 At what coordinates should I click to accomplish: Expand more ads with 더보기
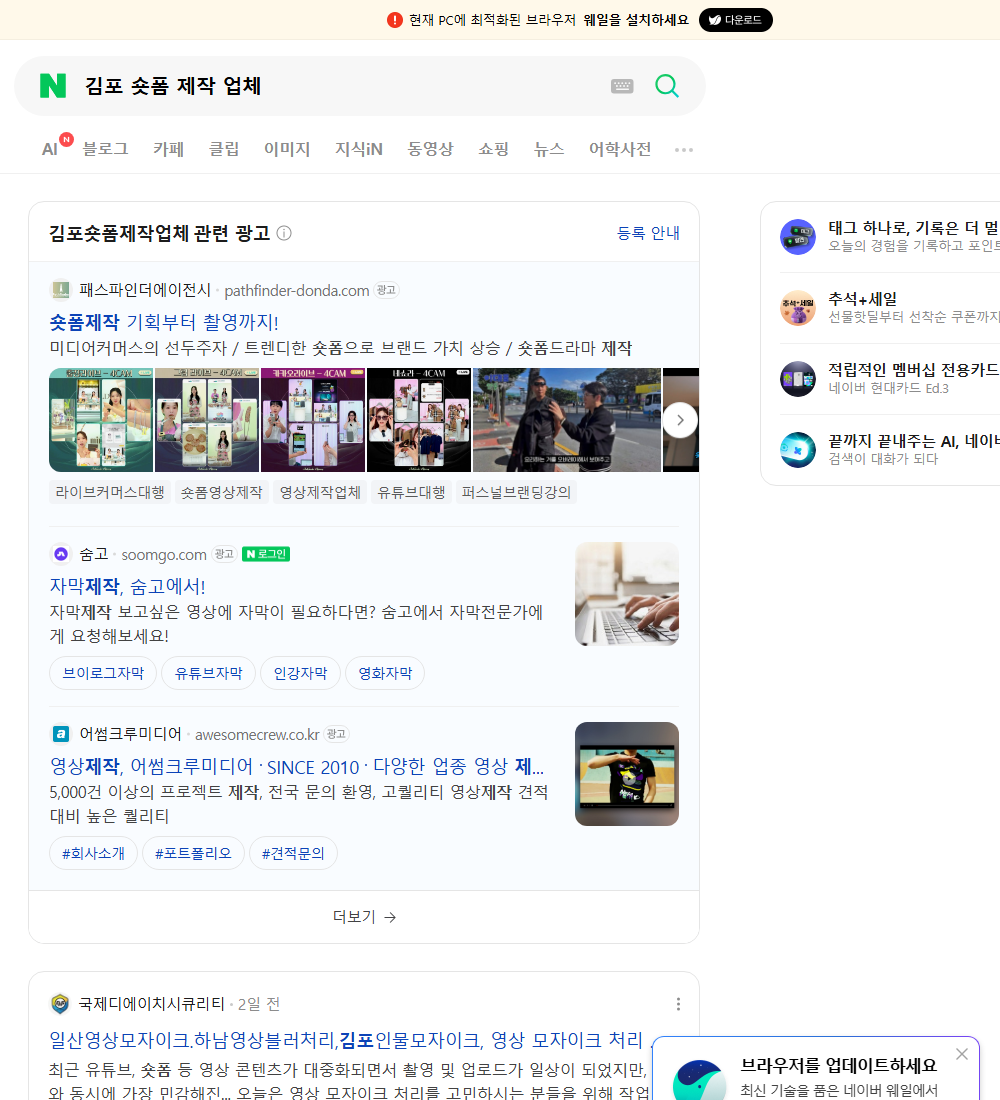pyautogui.click(x=364, y=917)
